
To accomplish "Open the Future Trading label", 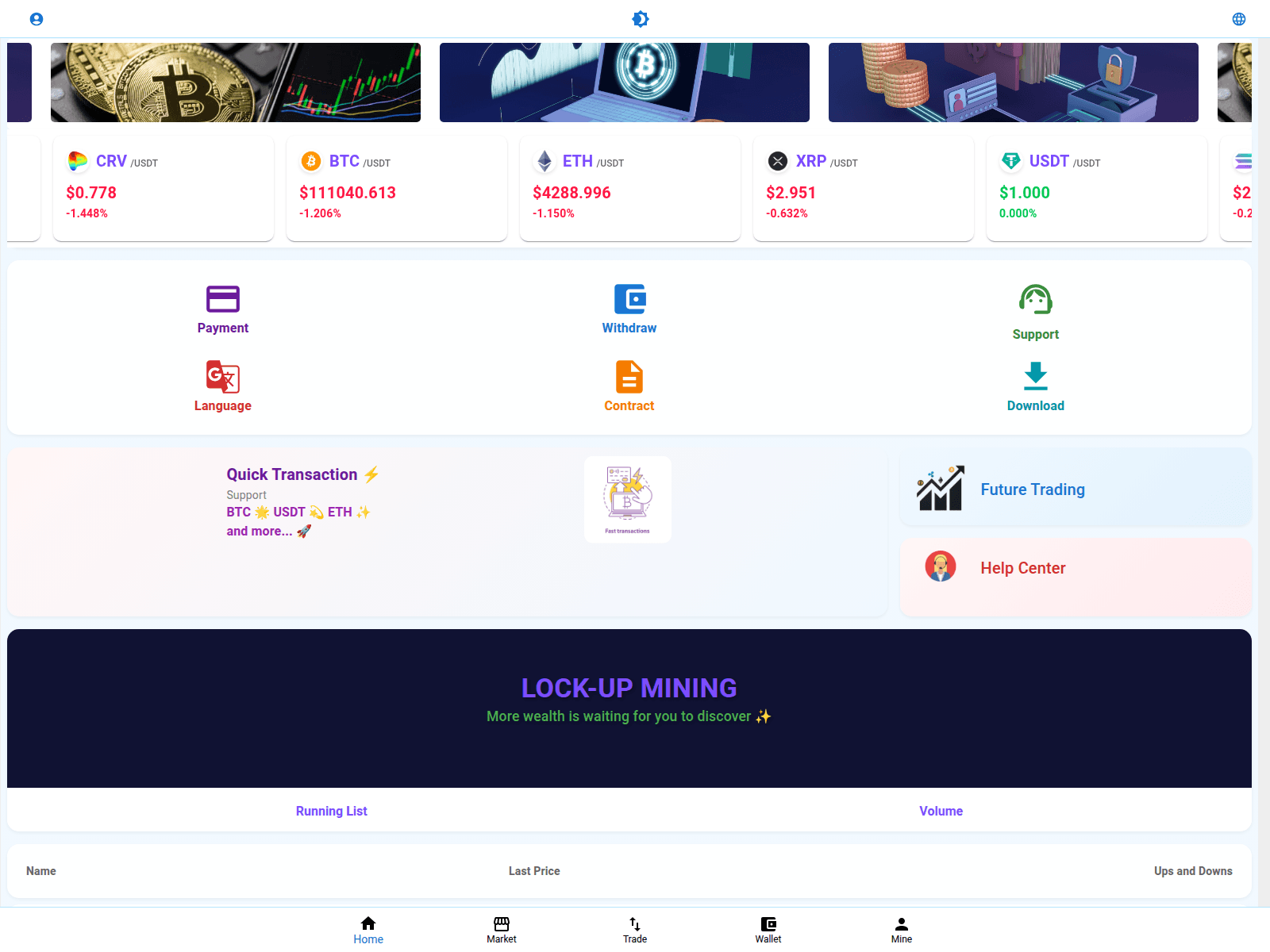I will [x=1033, y=489].
